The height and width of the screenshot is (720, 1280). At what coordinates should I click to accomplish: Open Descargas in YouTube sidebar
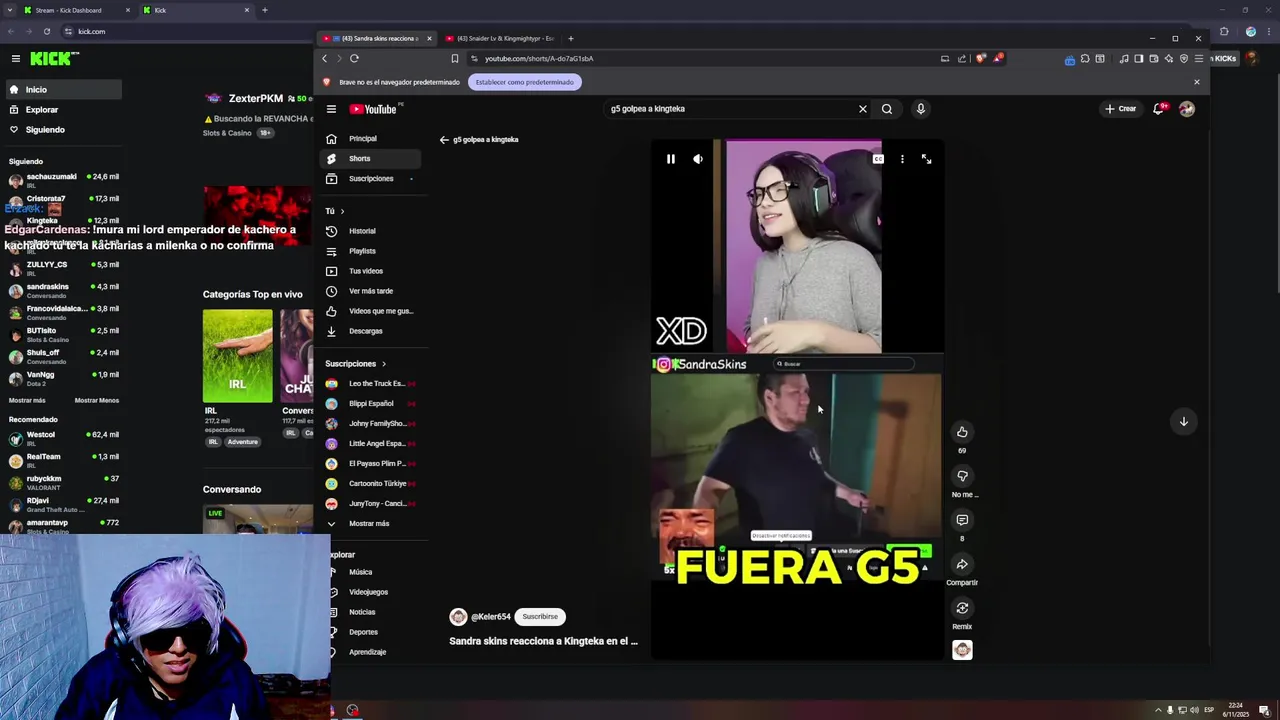(x=370, y=331)
